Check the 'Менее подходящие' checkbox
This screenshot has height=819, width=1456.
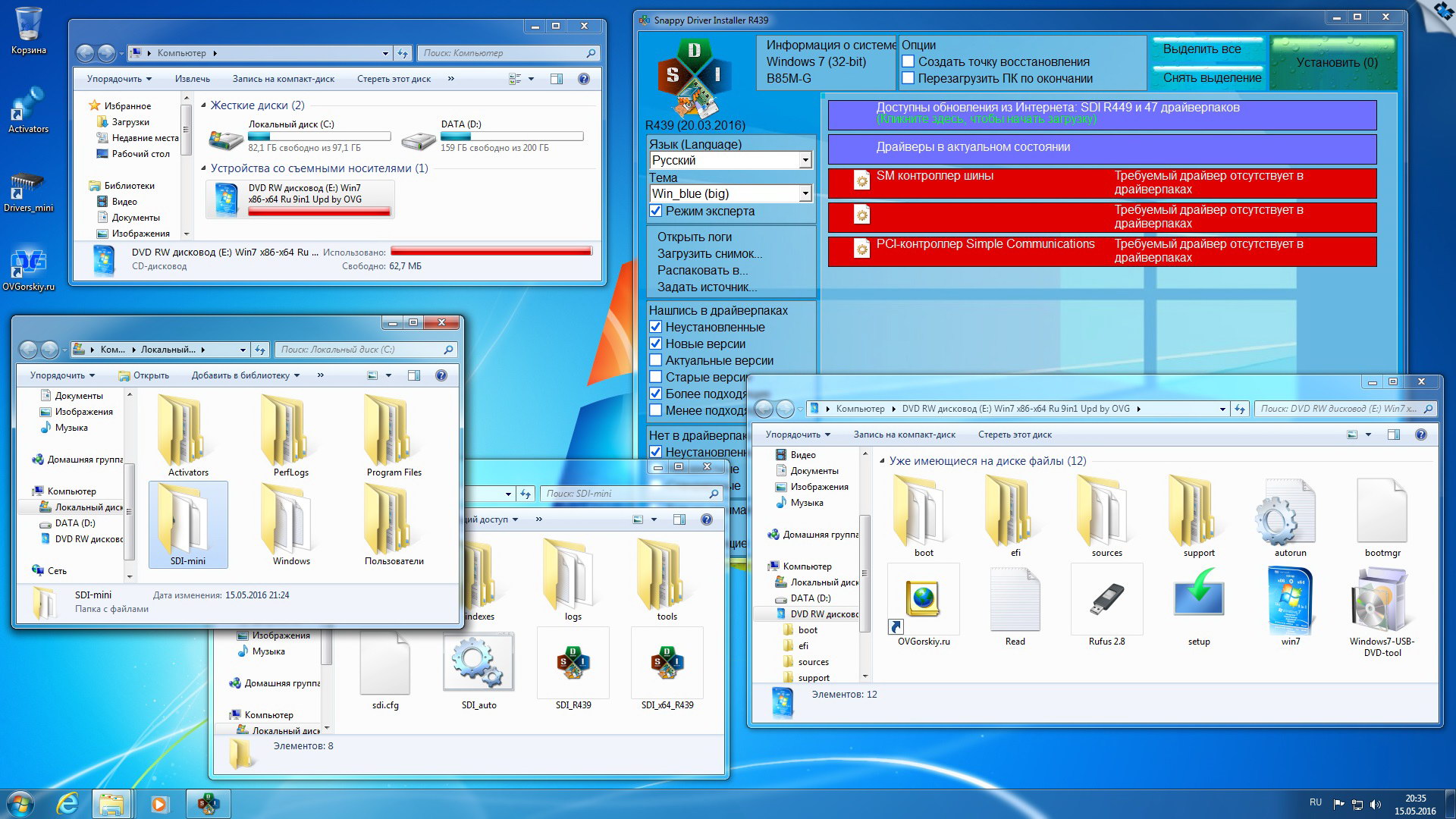pos(656,410)
